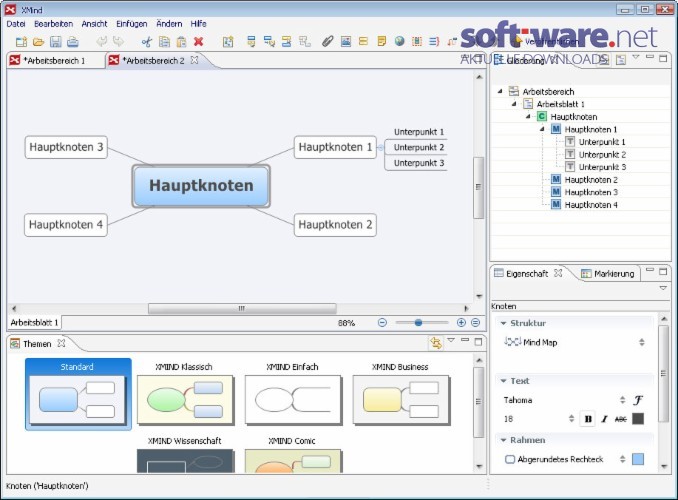
Task: Click the Copy icon in the toolbar
Action: click(164, 42)
